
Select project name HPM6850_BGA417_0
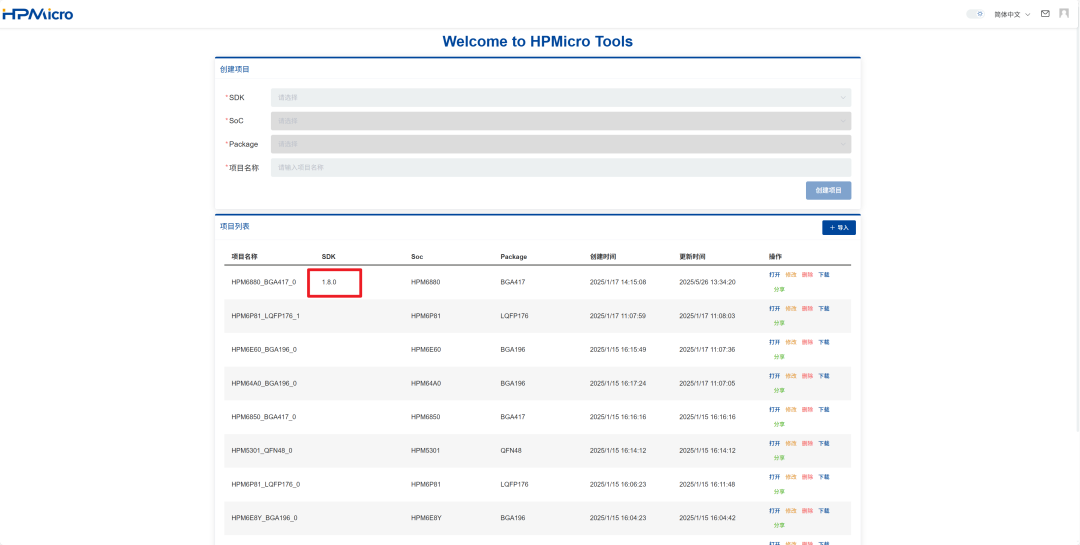point(264,417)
